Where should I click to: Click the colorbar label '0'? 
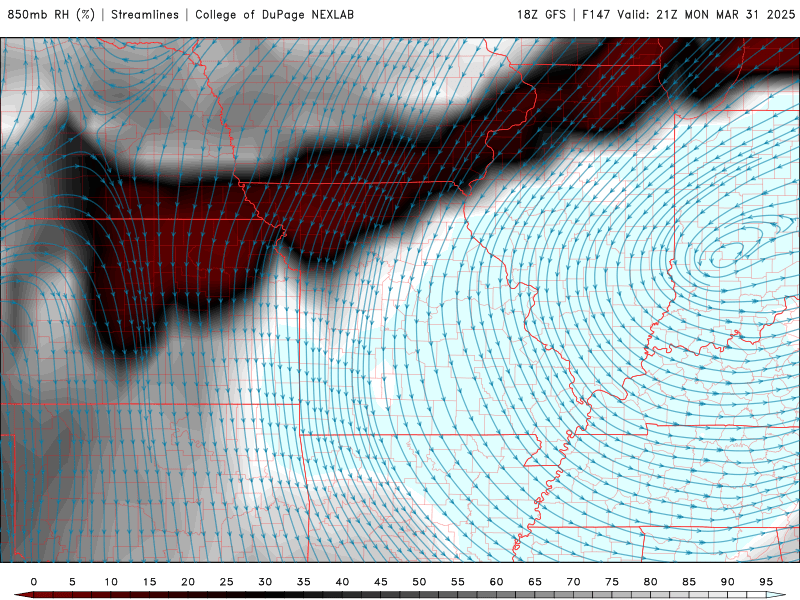34,582
